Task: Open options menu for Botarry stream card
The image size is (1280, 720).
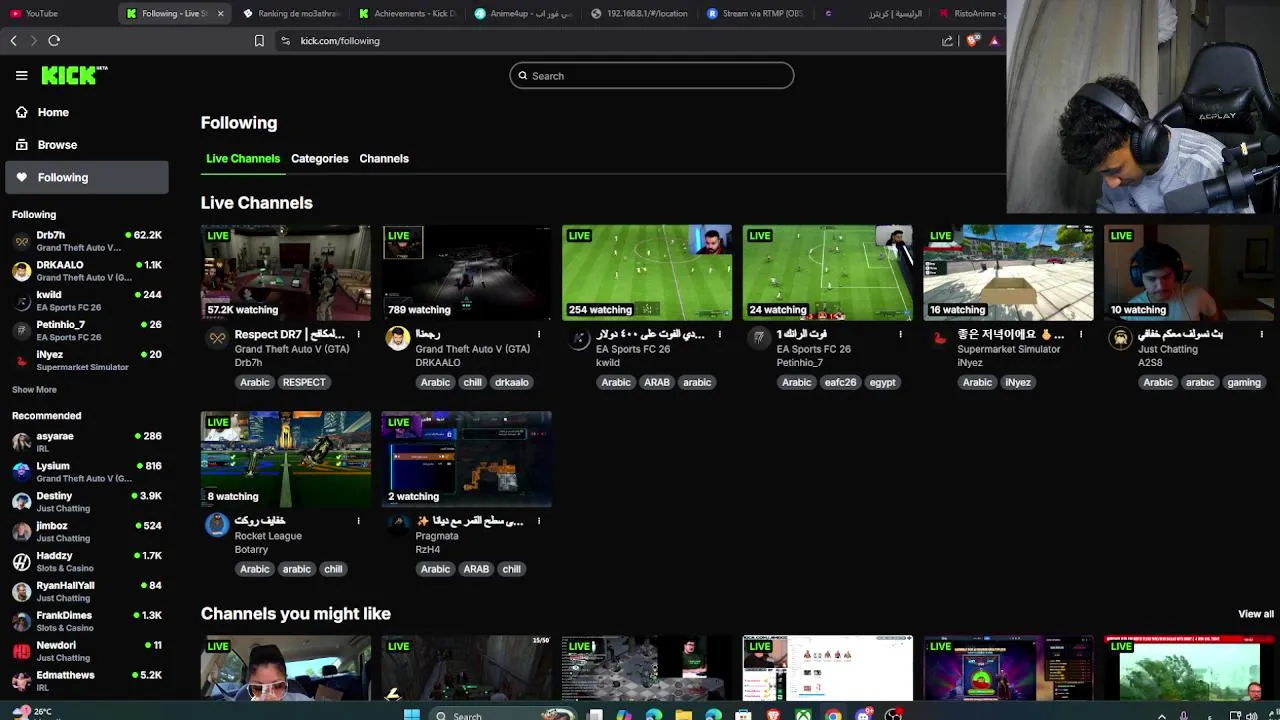Action: (358, 521)
